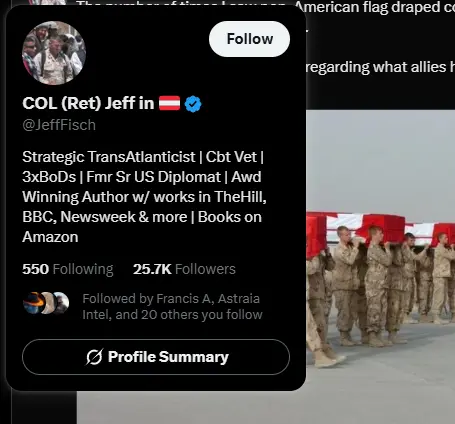Open the Followed by Francis A text link
The width and height of the screenshot is (455, 424).
[x=172, y=307]
